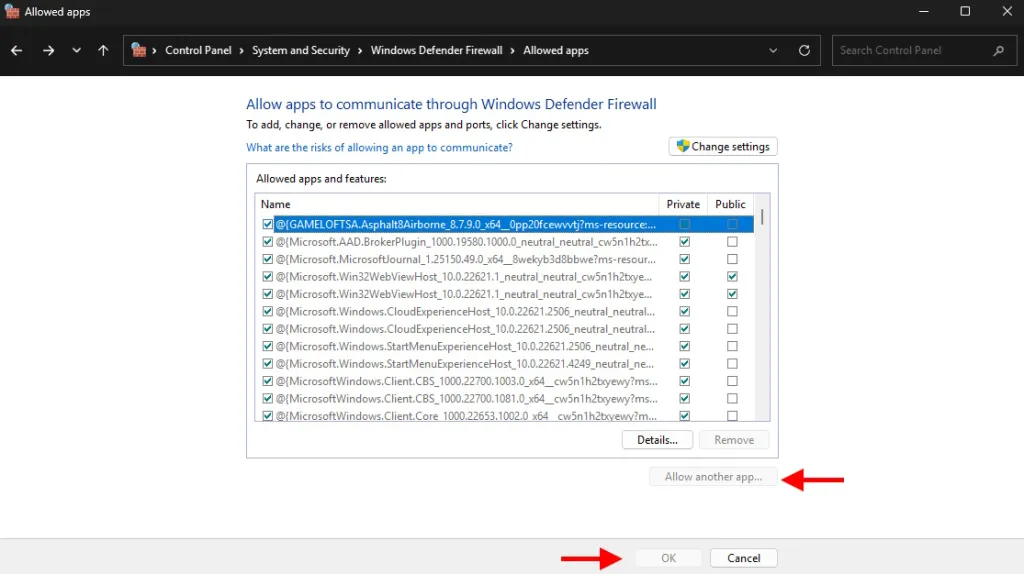The width and height of the screenshot is (1024, 574).
Task: Toggle Private checkbox for StartMenuExperienceHost 4249
Action: [x=684, y=364]
